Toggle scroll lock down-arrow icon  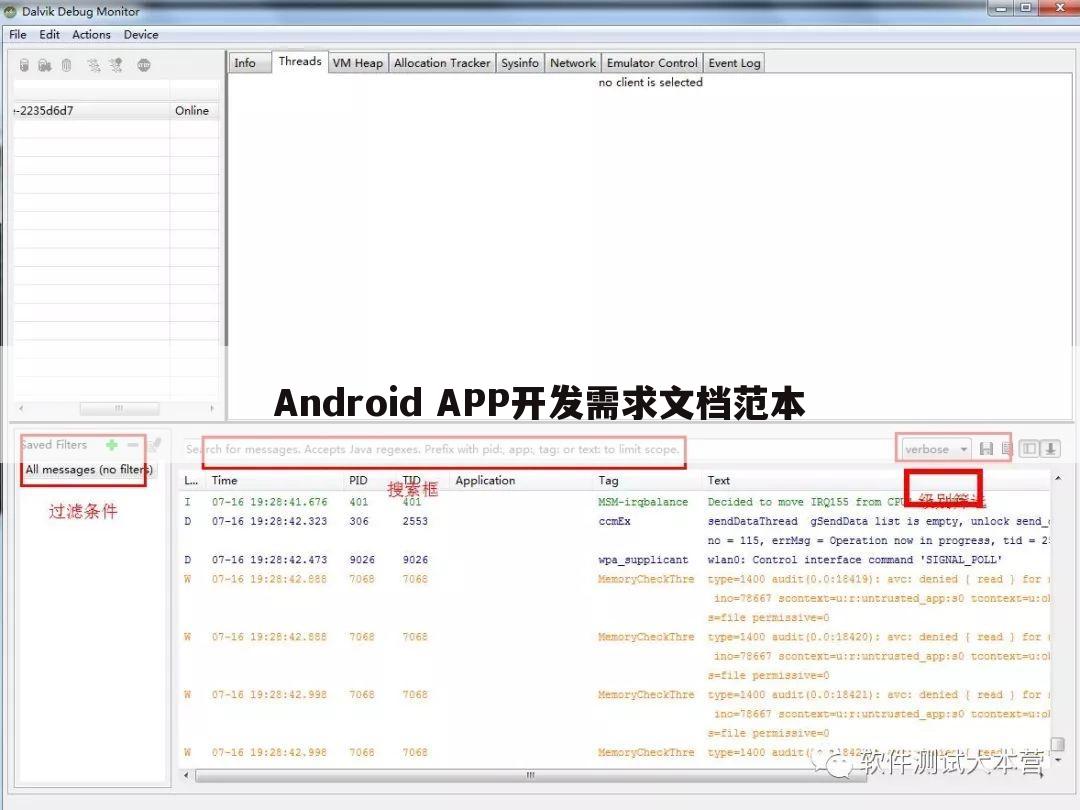pos(1050,449)
